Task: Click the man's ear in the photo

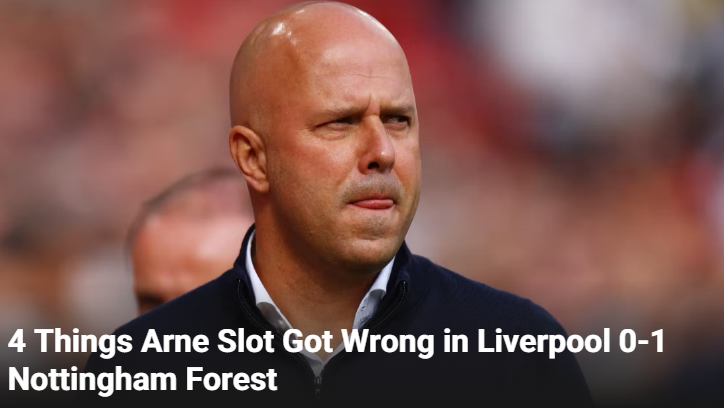Action: 249,159
